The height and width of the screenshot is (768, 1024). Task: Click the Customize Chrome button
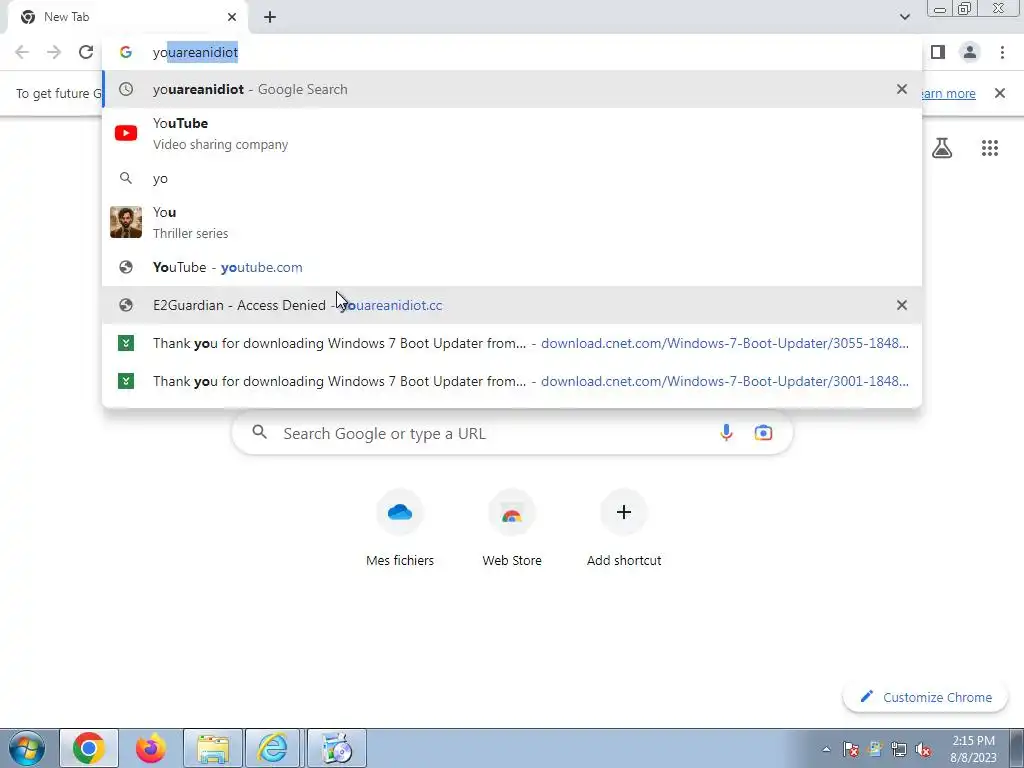[926, 697]
